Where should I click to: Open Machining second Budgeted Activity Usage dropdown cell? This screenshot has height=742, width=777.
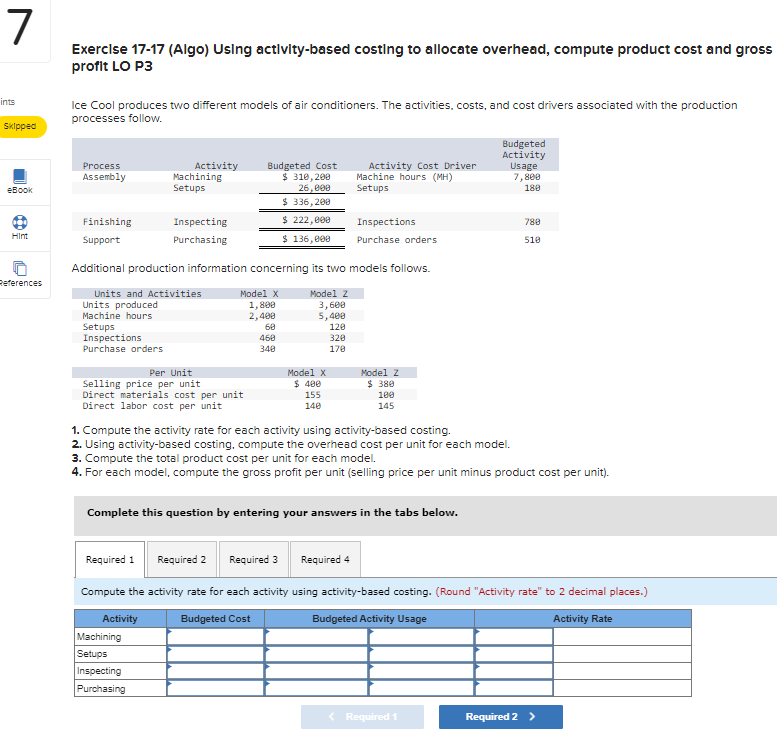pyautogui.click(x=422, y=636)
